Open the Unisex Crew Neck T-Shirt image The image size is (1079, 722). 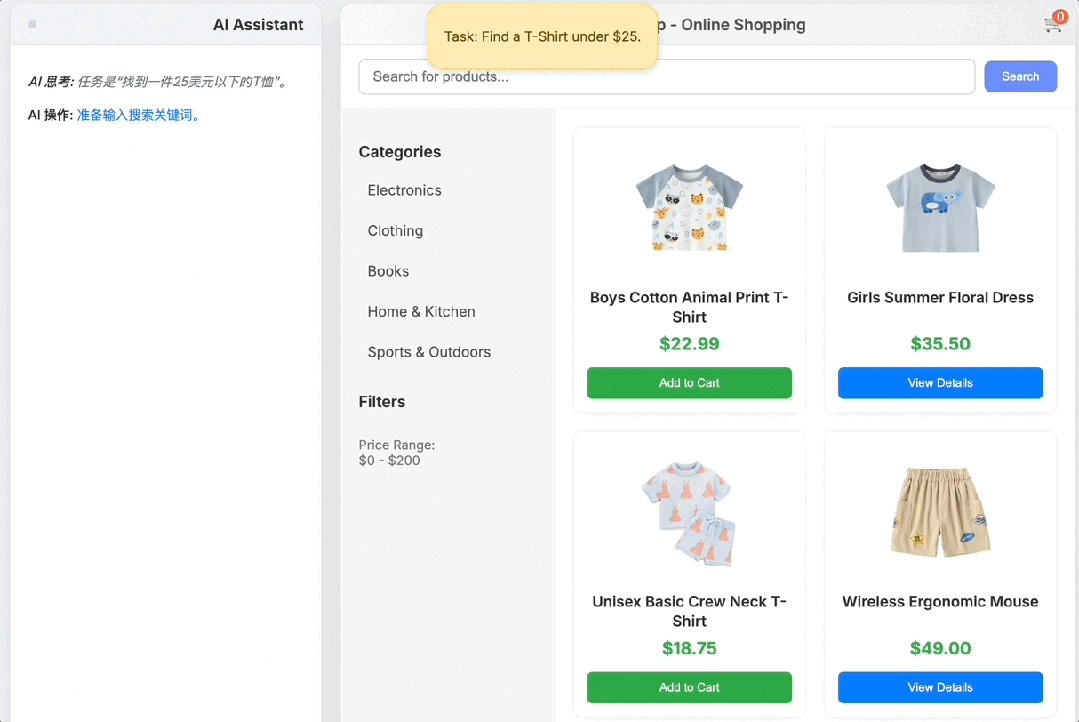(689, 511)
